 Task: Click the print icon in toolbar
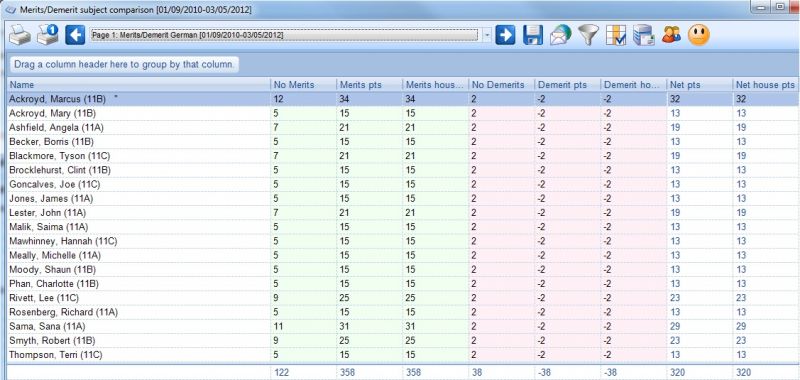click(x=20, y=35)
